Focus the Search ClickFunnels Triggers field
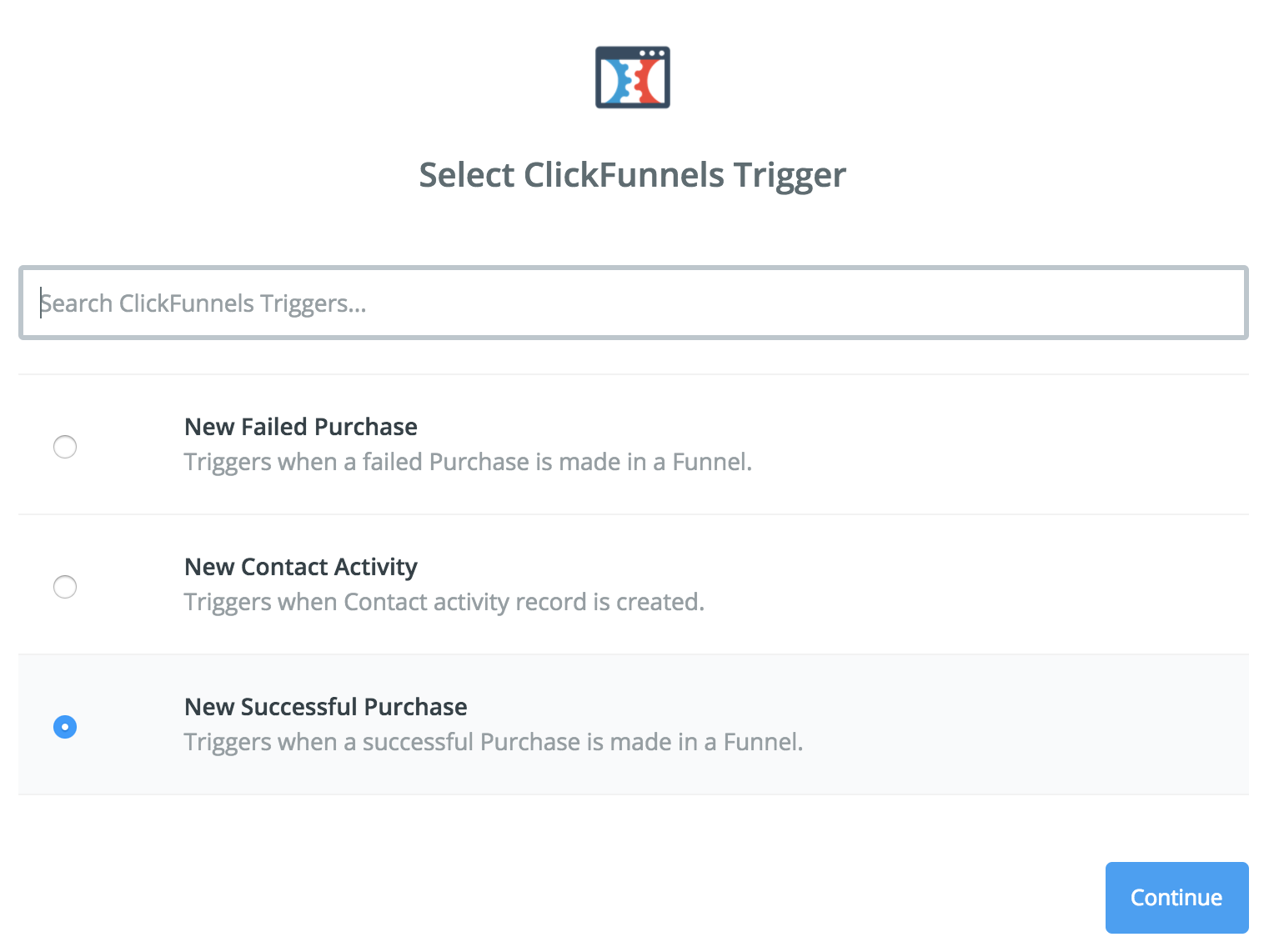 click(634, 303)
